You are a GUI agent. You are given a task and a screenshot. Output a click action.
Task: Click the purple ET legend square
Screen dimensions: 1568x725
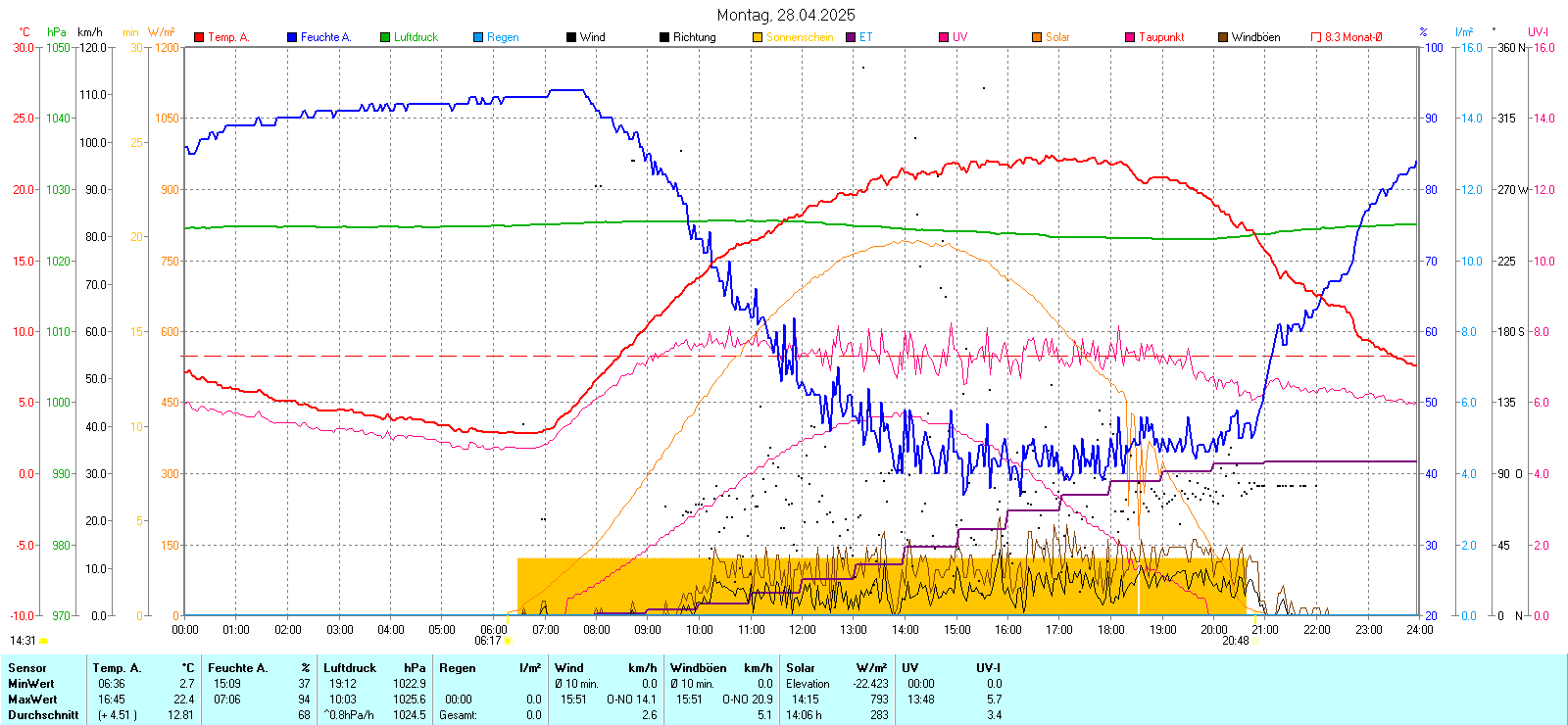[x=851, y=37]
